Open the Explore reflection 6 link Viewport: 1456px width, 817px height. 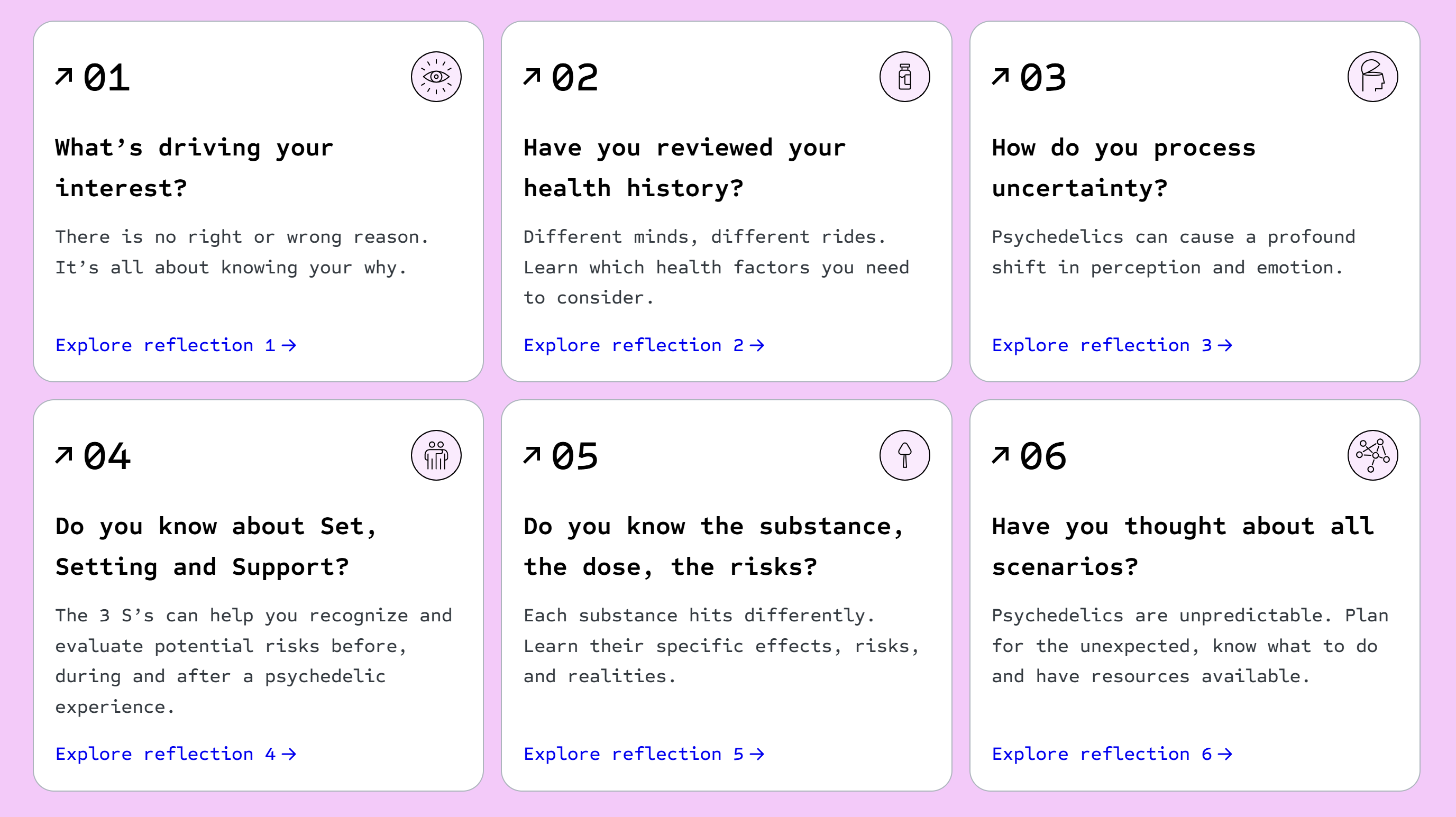pos(1112,754)
